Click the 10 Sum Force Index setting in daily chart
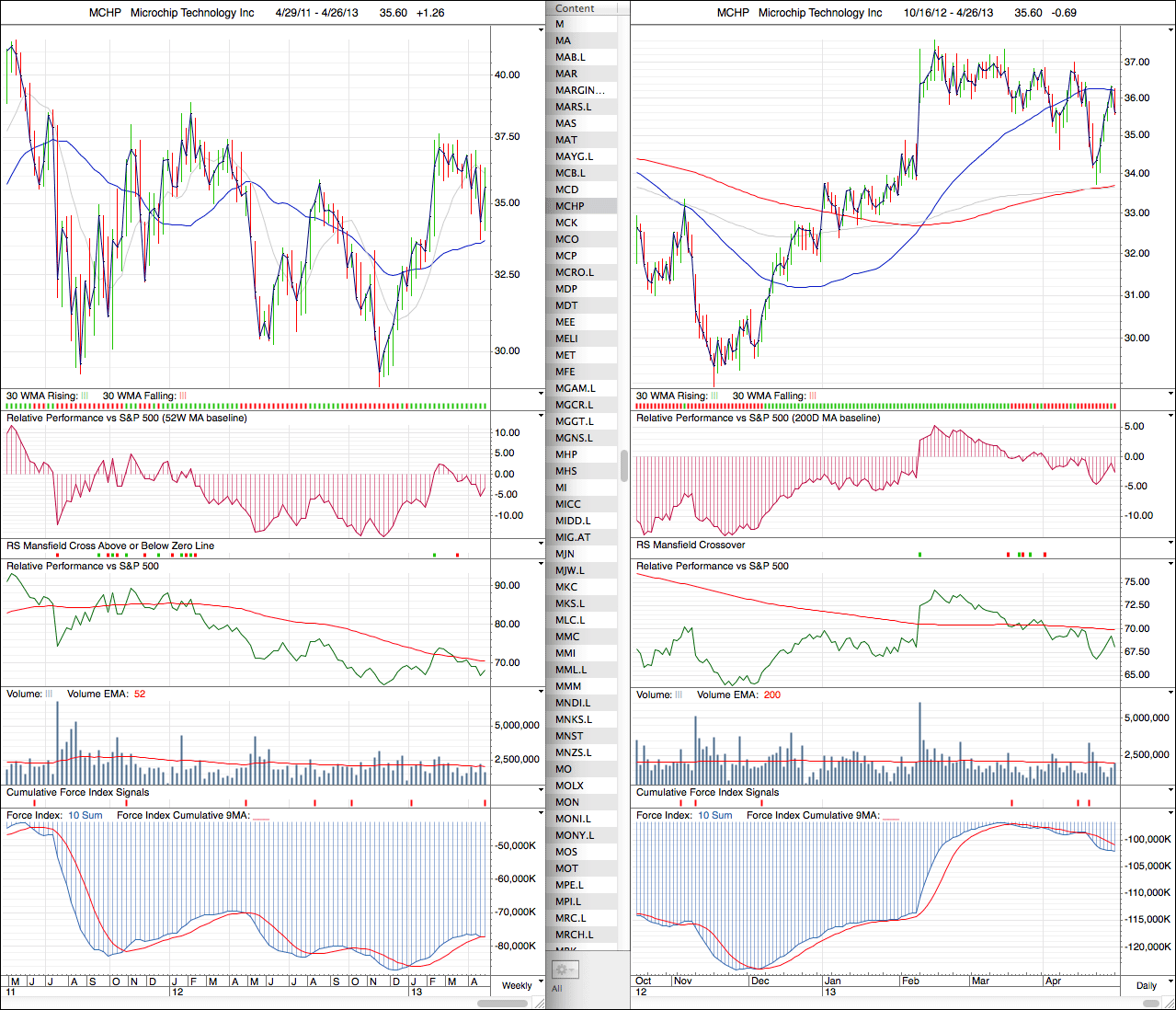The width and height of the screenshot is (1176, 1010). click(x=714, y=816)
